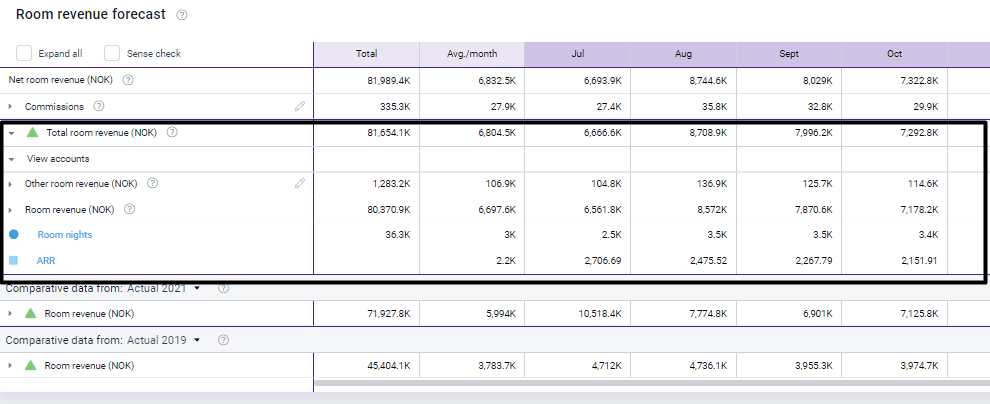This screenshot has width=990, height=404.
Task: Click help icon beside Other room revenue
Action: click(x=152, y=183)
